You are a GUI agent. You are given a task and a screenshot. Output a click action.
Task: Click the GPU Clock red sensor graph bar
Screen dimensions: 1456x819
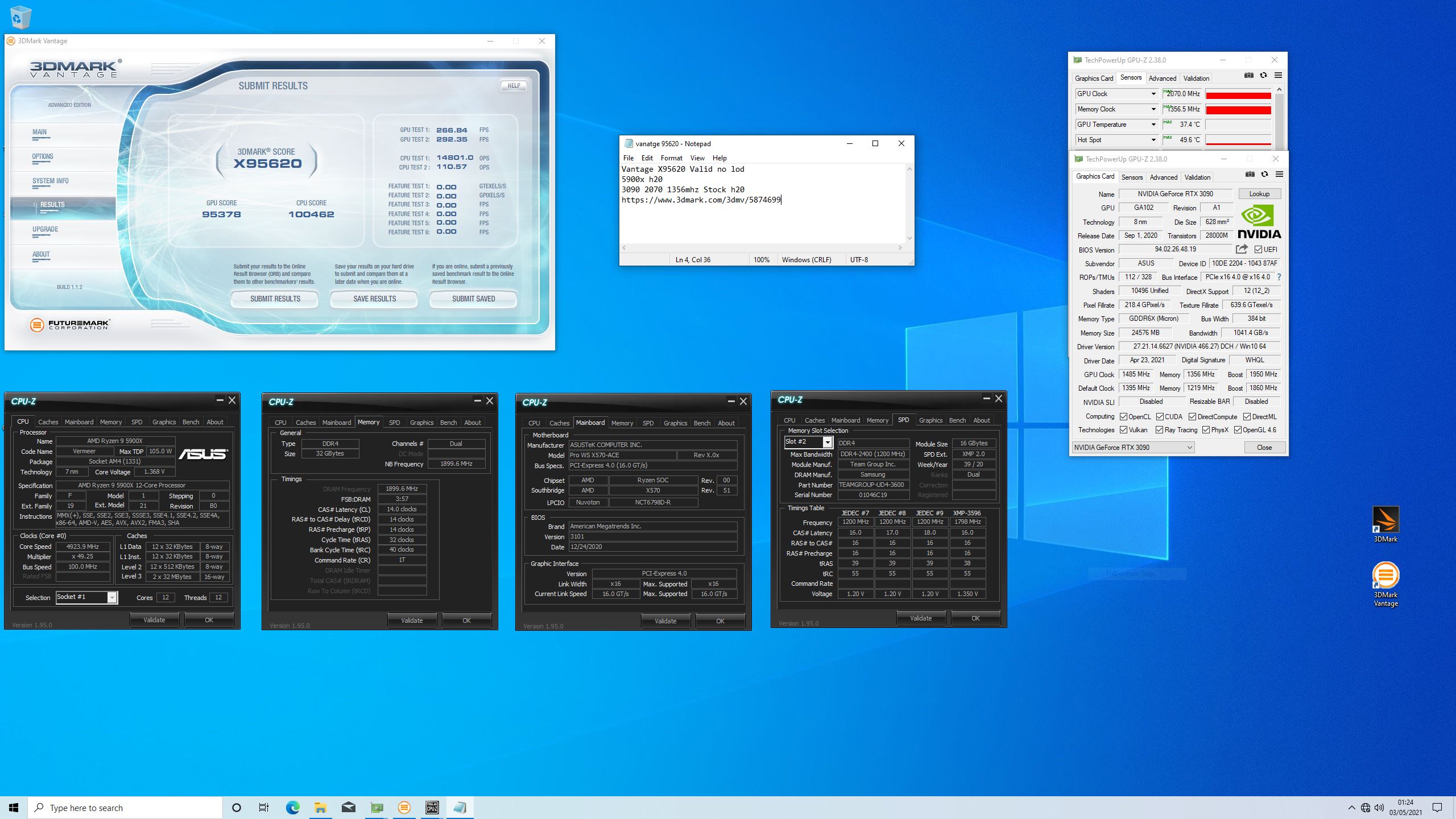coord(1238,94)
